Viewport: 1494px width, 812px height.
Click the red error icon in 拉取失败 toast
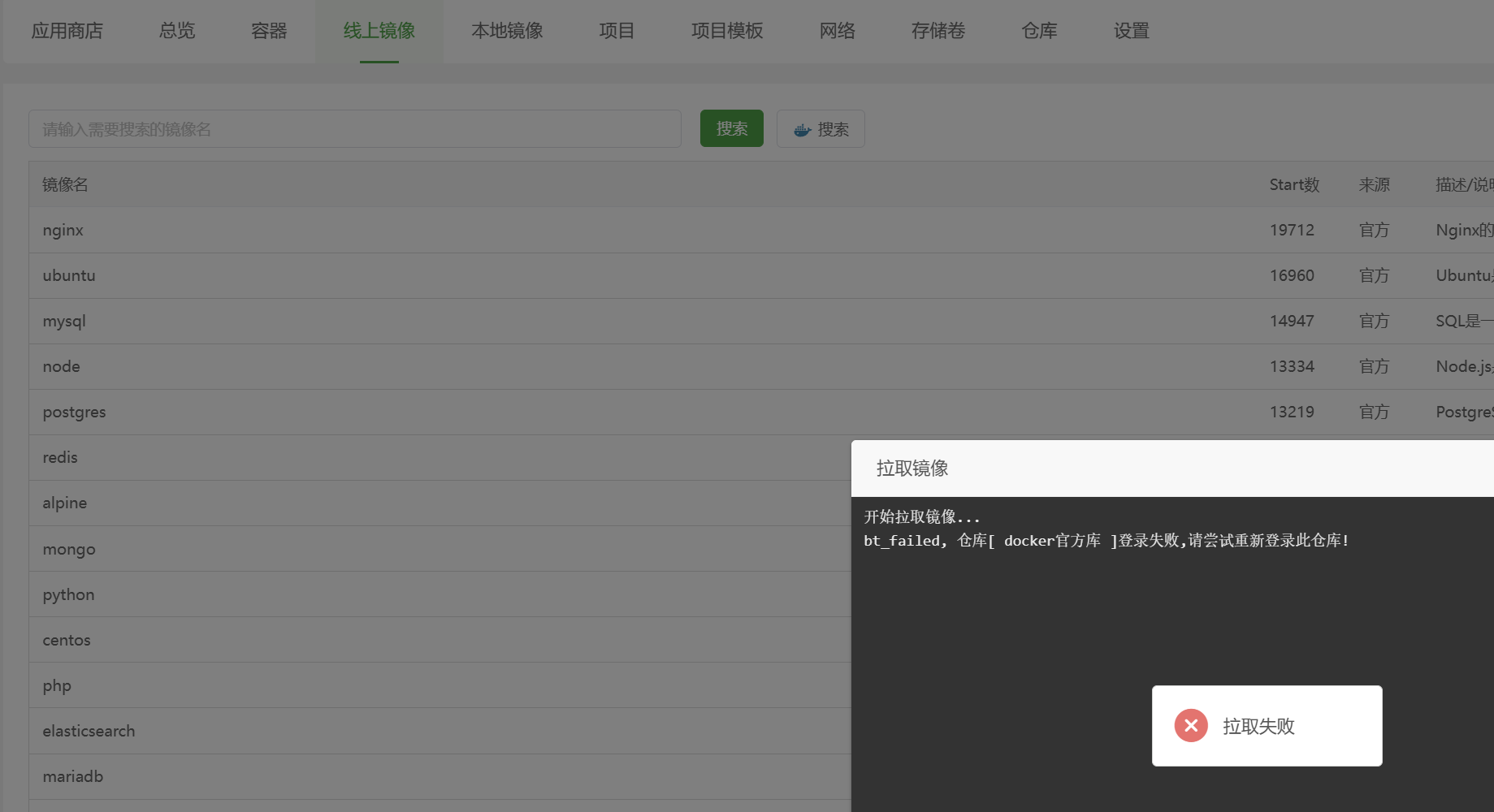pos(1191,726)
